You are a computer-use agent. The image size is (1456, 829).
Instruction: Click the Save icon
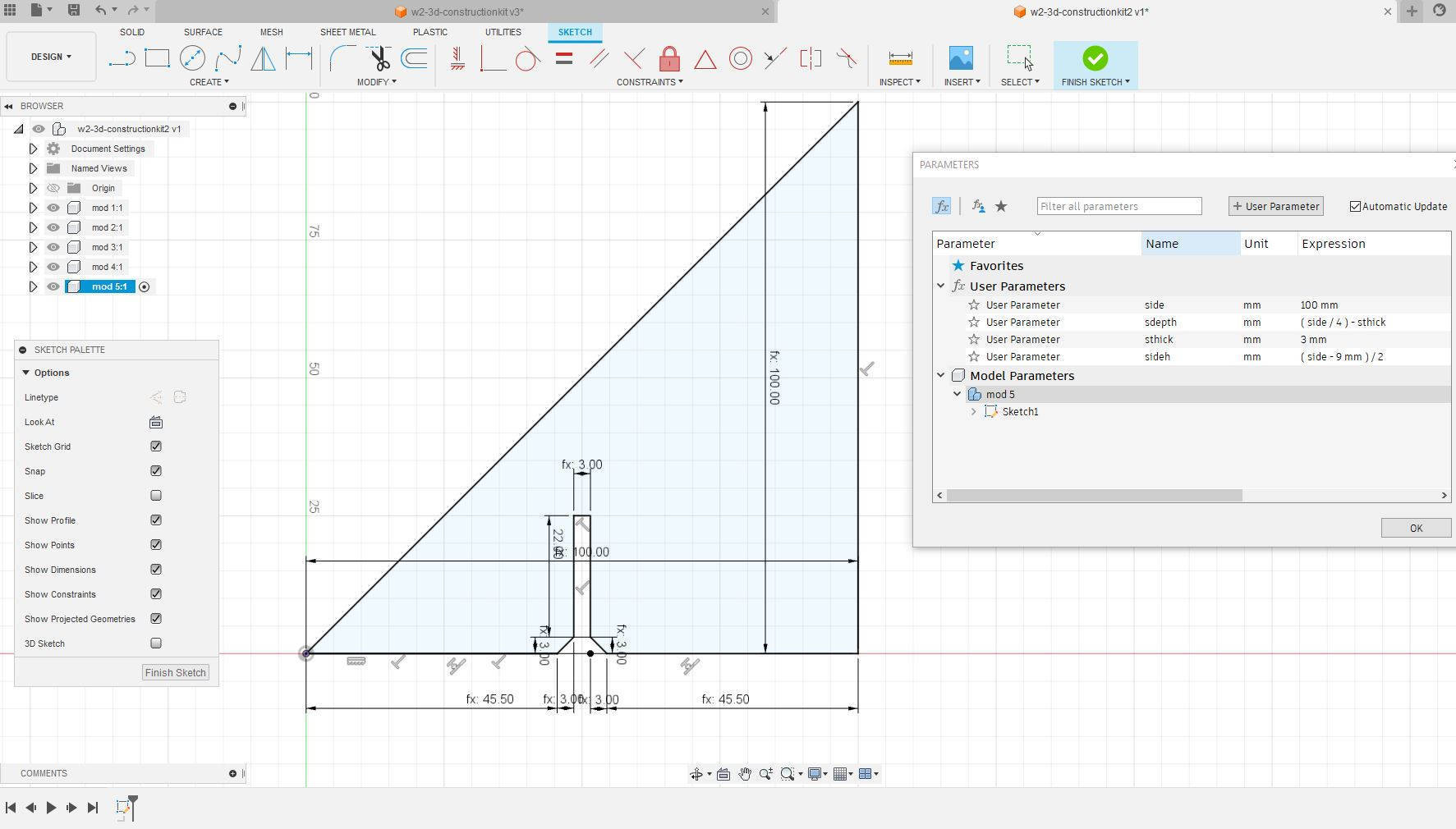tap(73, 10)
